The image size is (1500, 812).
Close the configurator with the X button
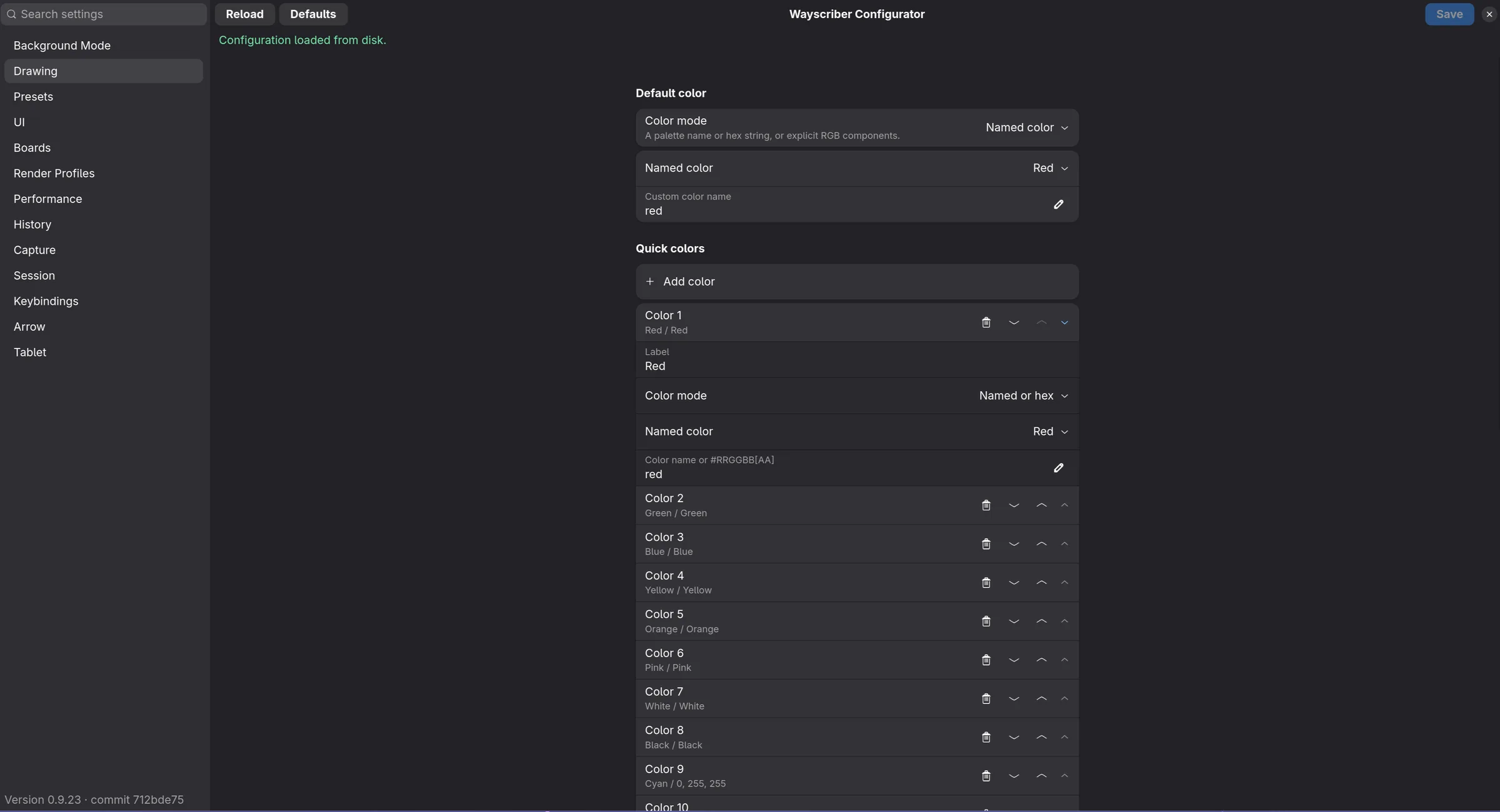pos(1489,14)
